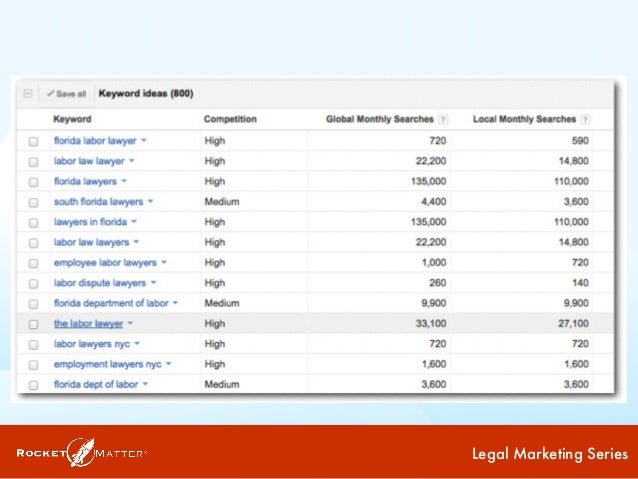Open the arrow menu for employee labor lawyers

[x=164, y=263]
